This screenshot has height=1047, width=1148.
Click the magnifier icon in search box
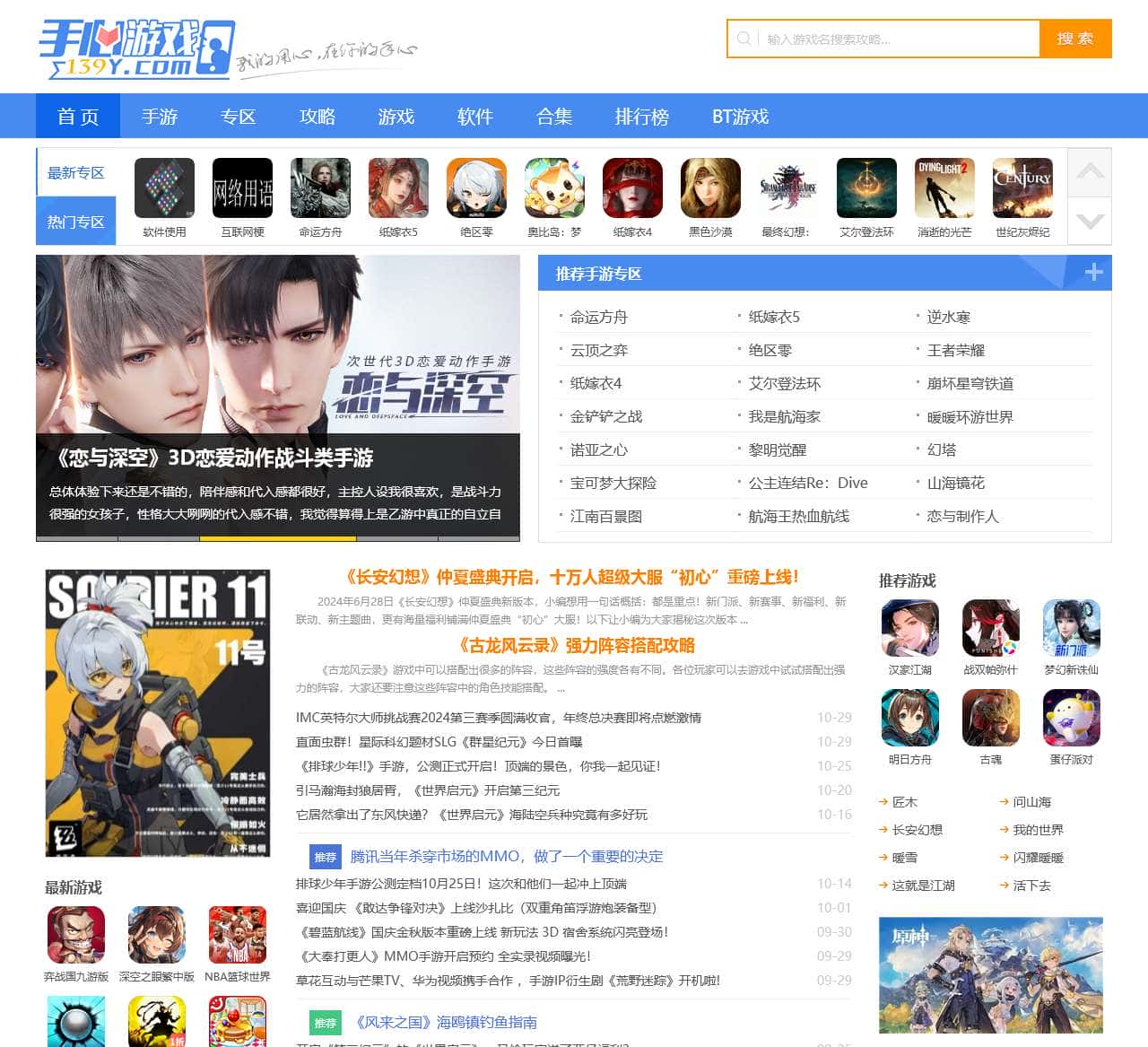(744, 39)
